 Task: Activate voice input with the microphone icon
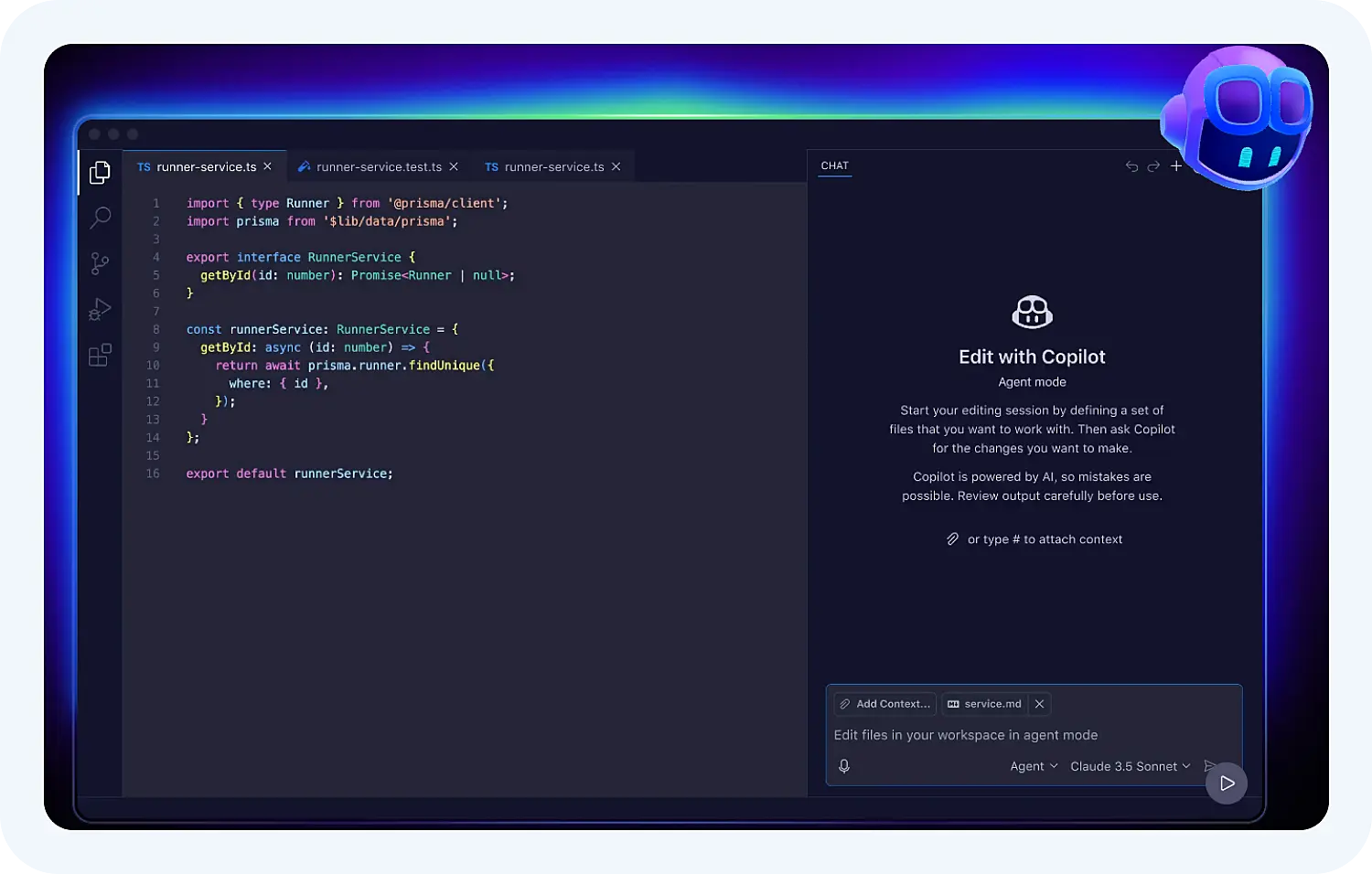[x=843, y=766]
